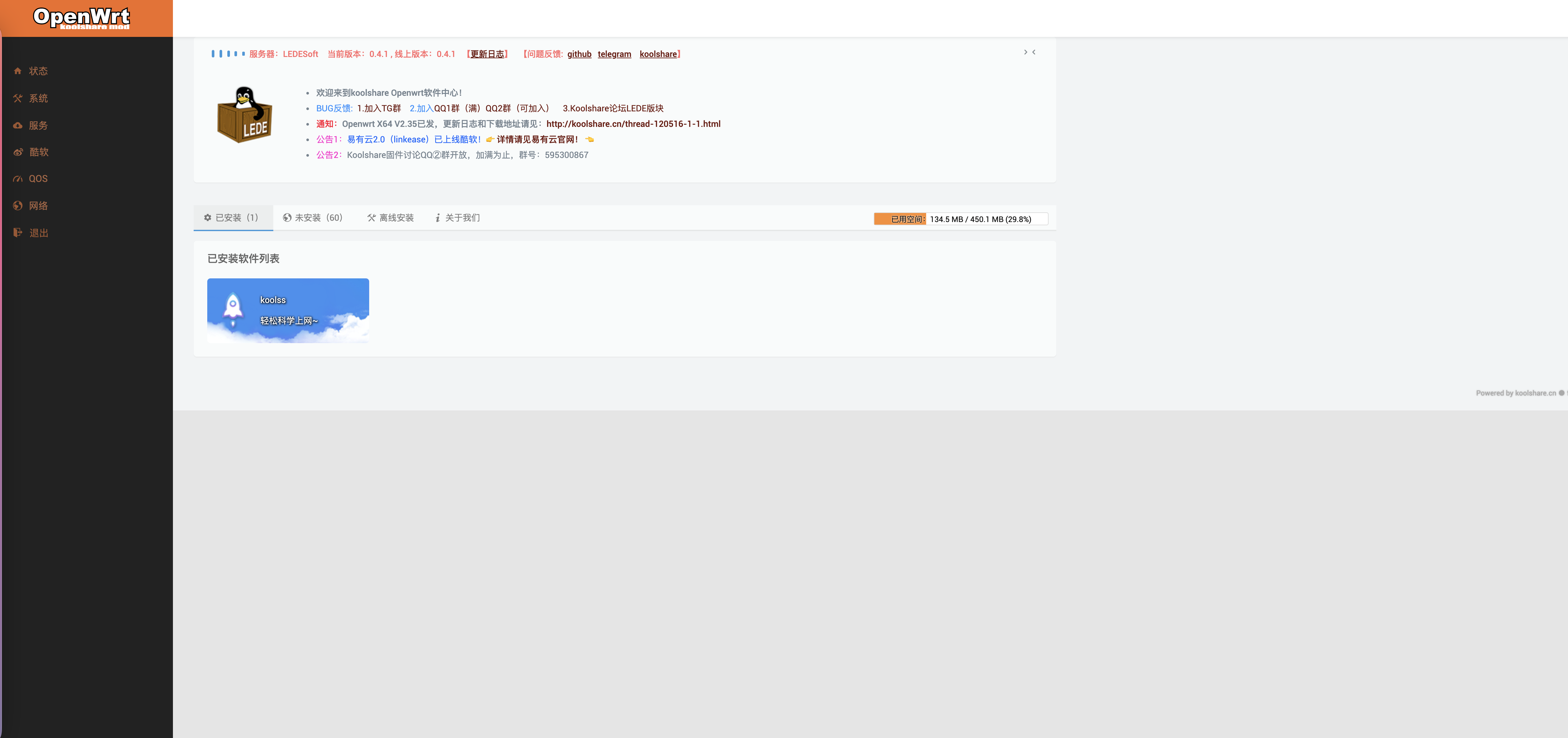
Task: Open the 状态 menu
Action: click(38, 71)
